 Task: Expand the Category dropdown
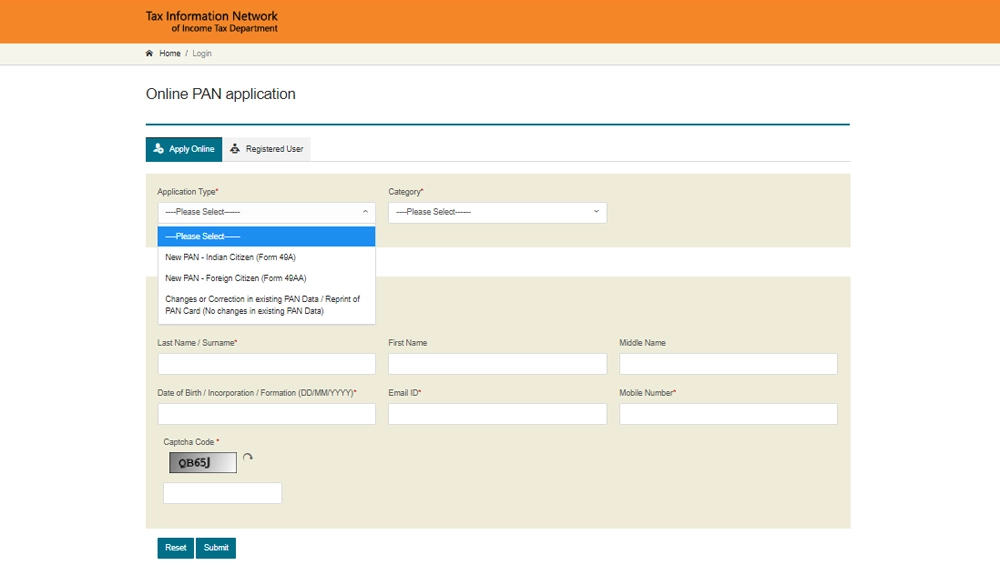(497, 212)
